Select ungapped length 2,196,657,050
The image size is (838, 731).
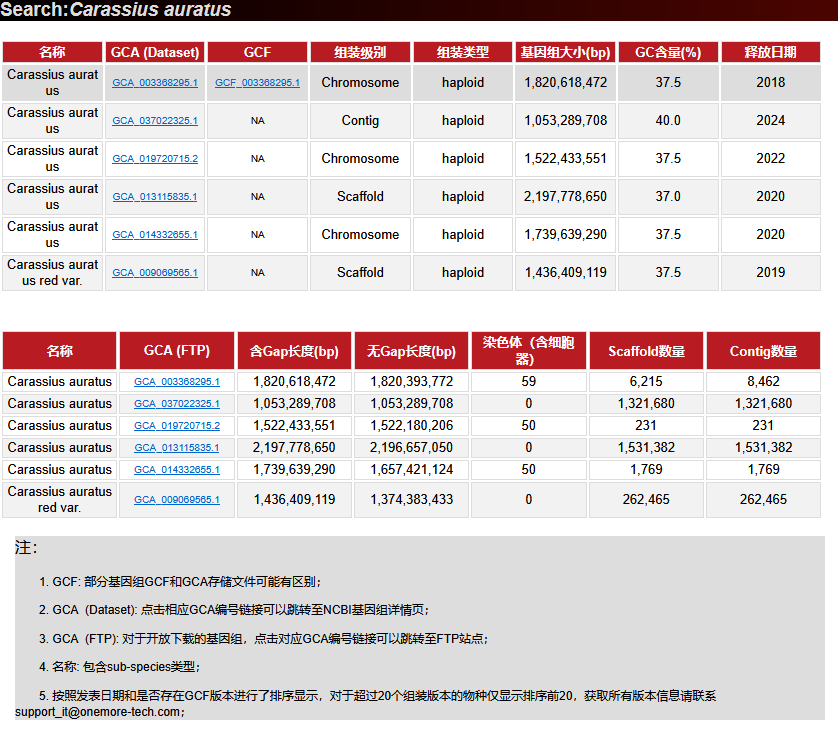pyautogui.click(x=412, y=448)
